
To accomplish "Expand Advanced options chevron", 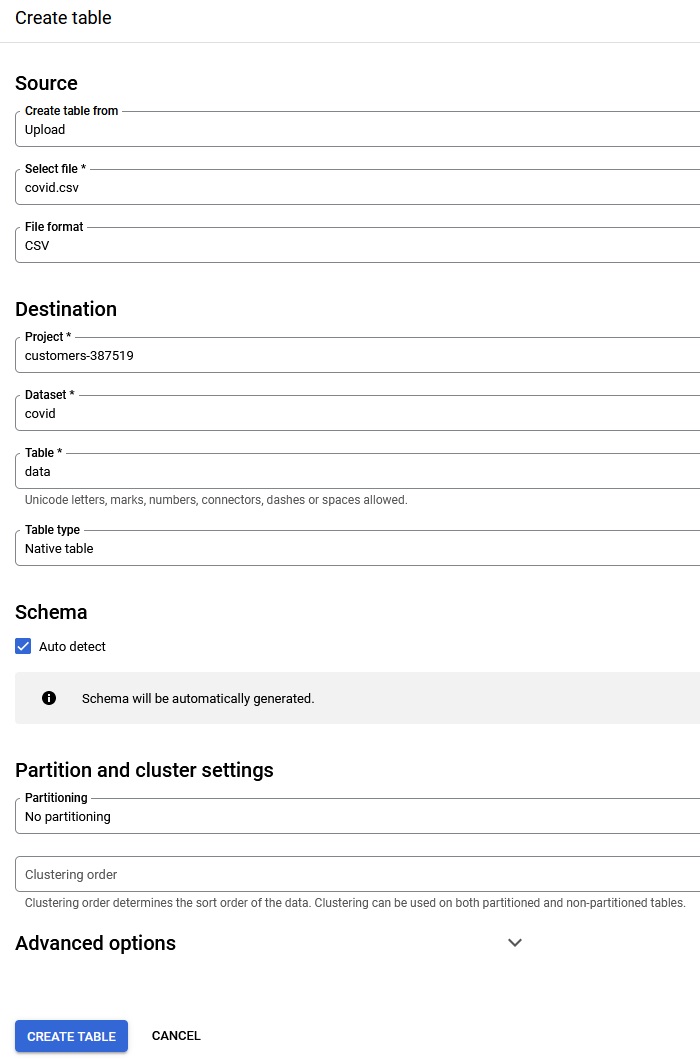I will 515,942.
